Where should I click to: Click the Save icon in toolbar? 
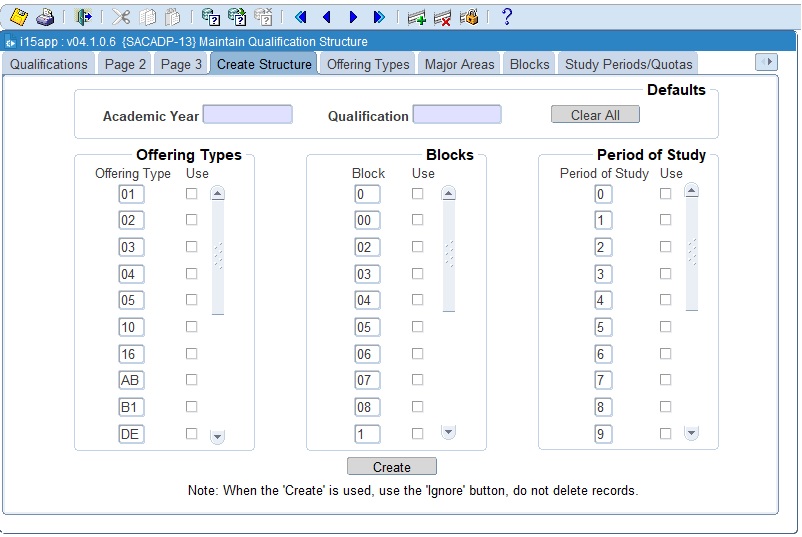pos(19,16)
